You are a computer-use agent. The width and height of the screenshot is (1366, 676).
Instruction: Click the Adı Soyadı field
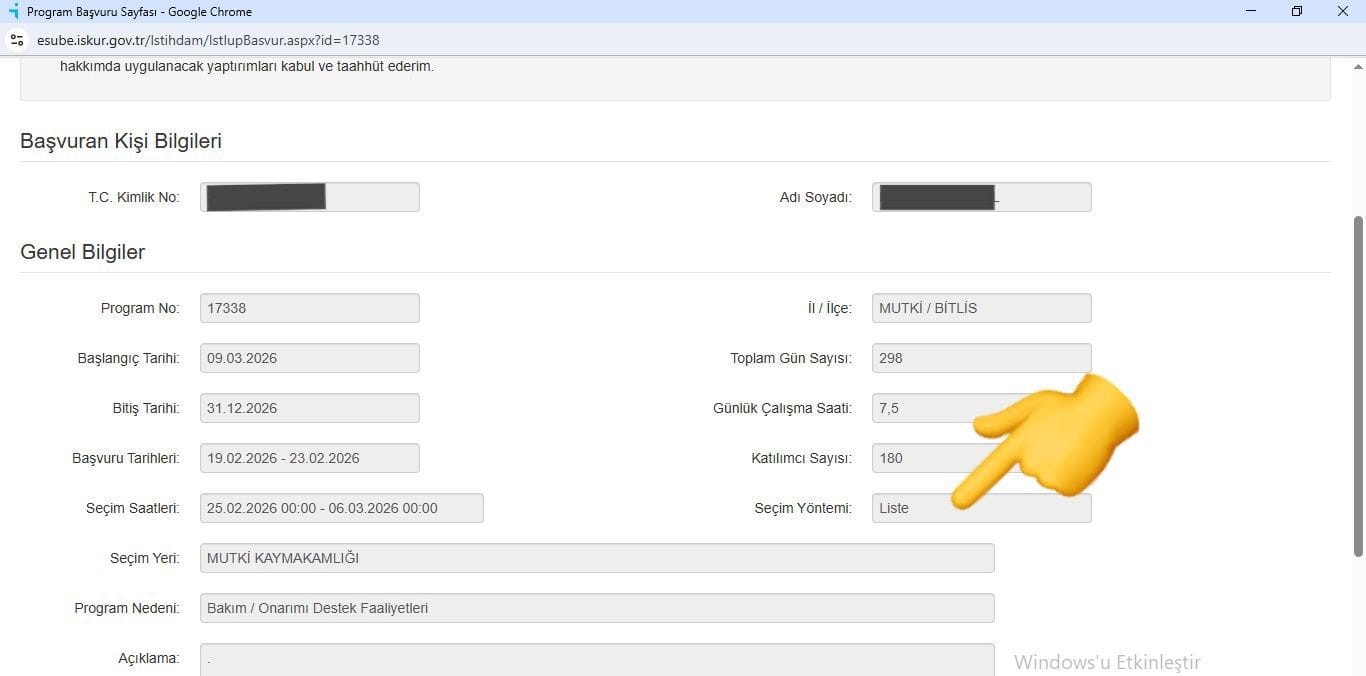point(981,197)
